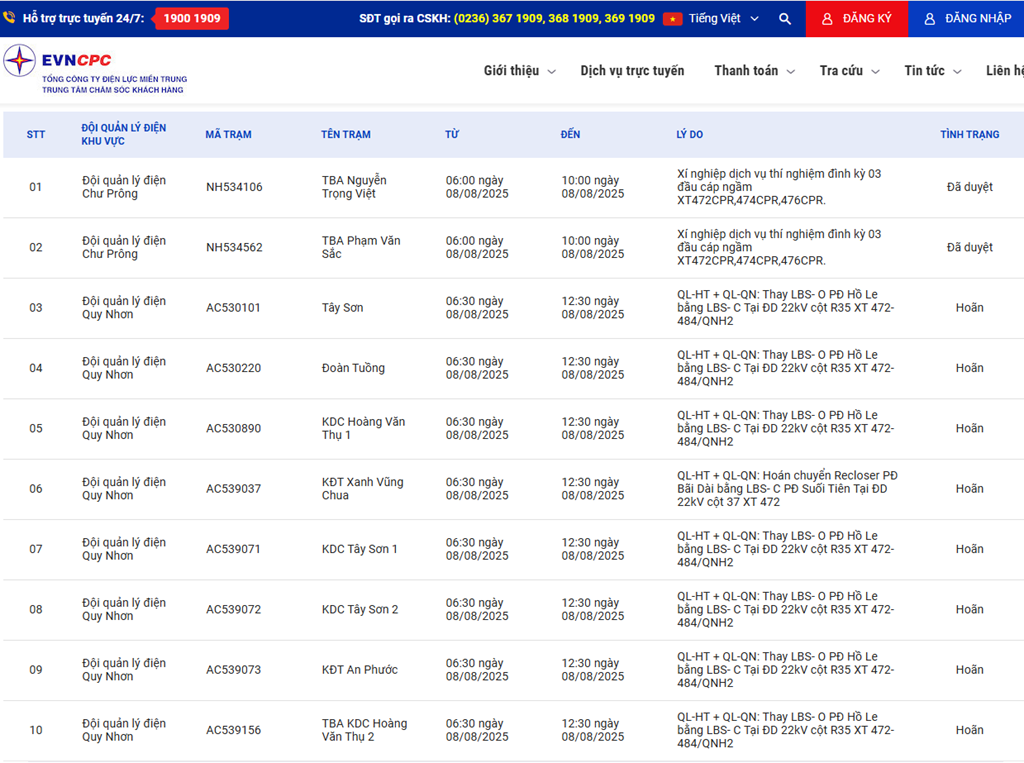The width and height of the screenshot is (1024, 763).
Task: Click Đã duyệt status in row 01
Action: coord(969,187)
